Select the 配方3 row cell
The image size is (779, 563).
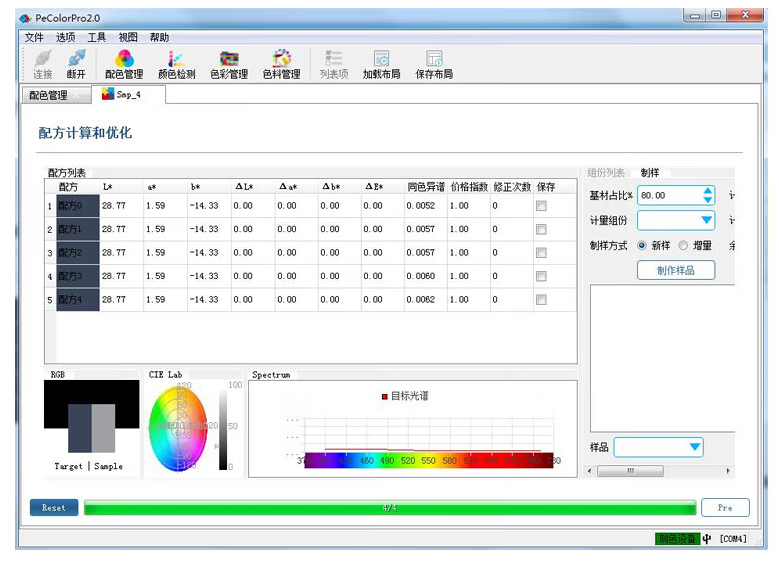[78, 276]
